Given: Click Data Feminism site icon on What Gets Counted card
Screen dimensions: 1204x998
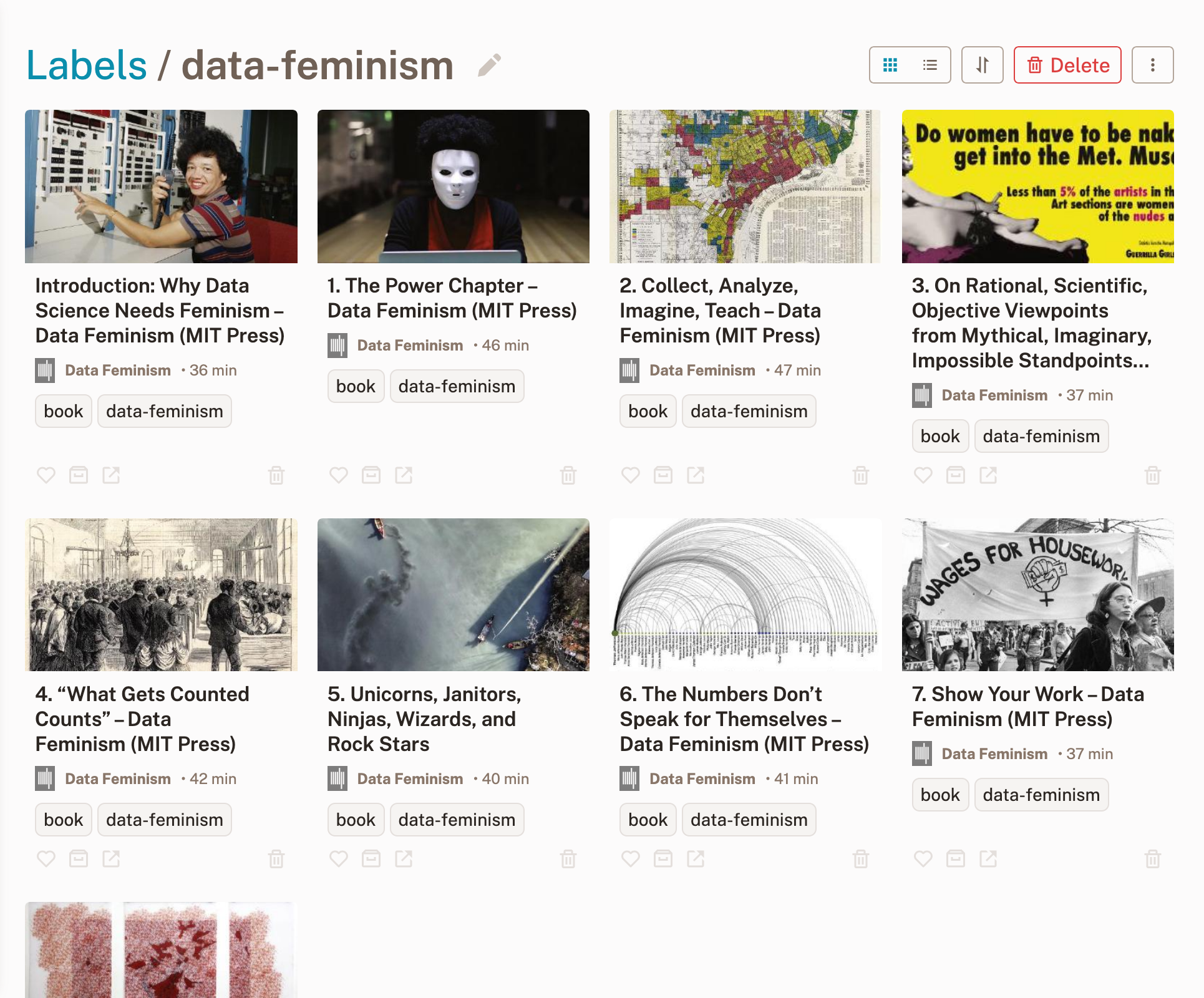Looking at the screenshot, I should point(45,779).
